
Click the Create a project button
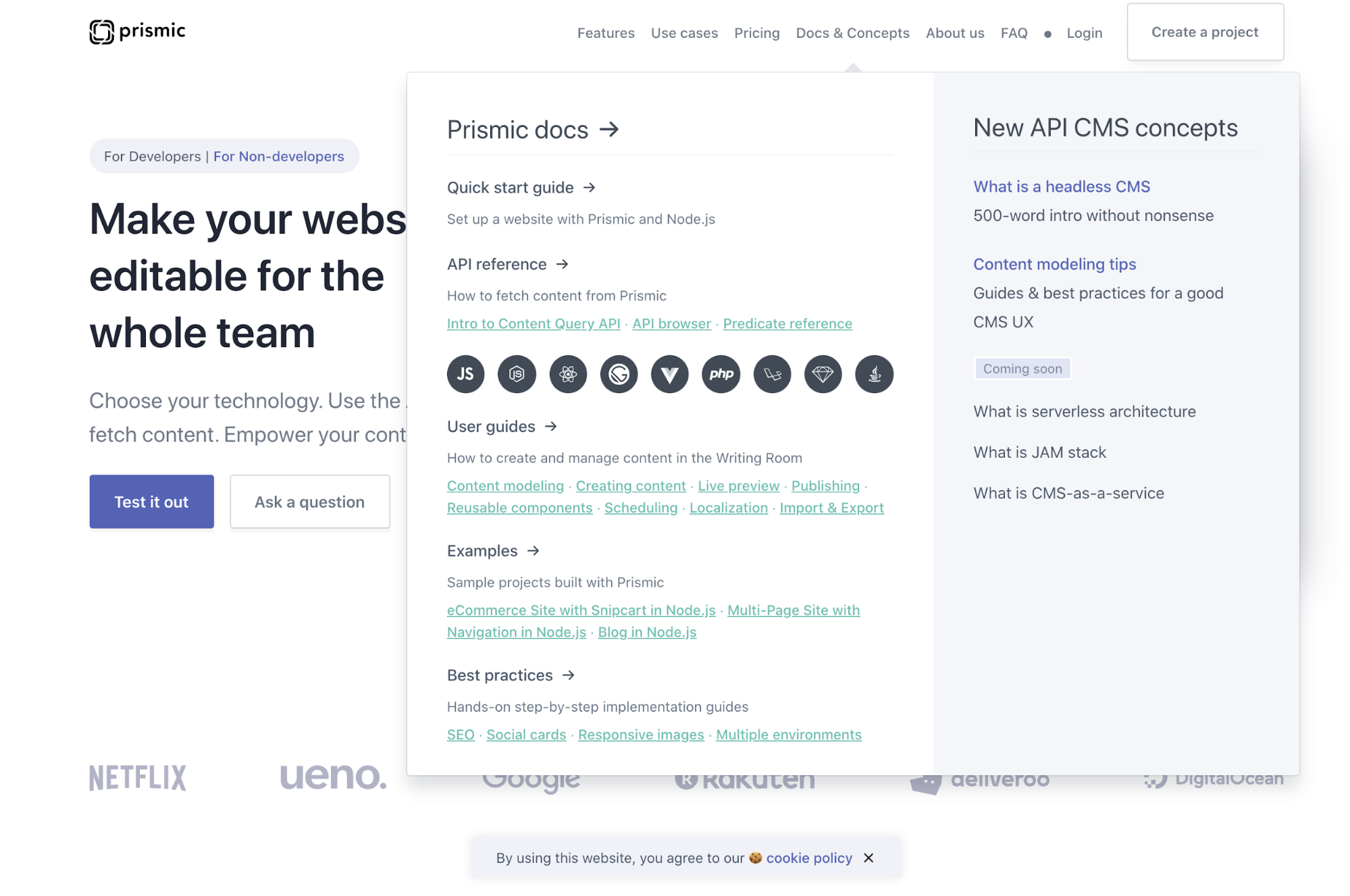click(x=1205, y=32)
